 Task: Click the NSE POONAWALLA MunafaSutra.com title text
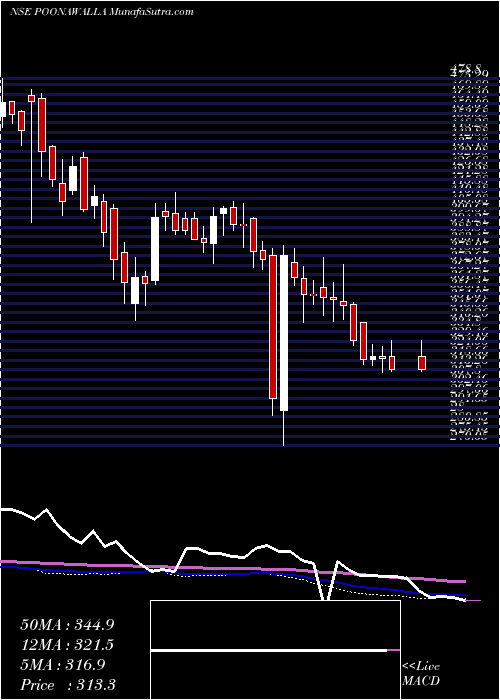pyautogui.click(x=101, y=12)
